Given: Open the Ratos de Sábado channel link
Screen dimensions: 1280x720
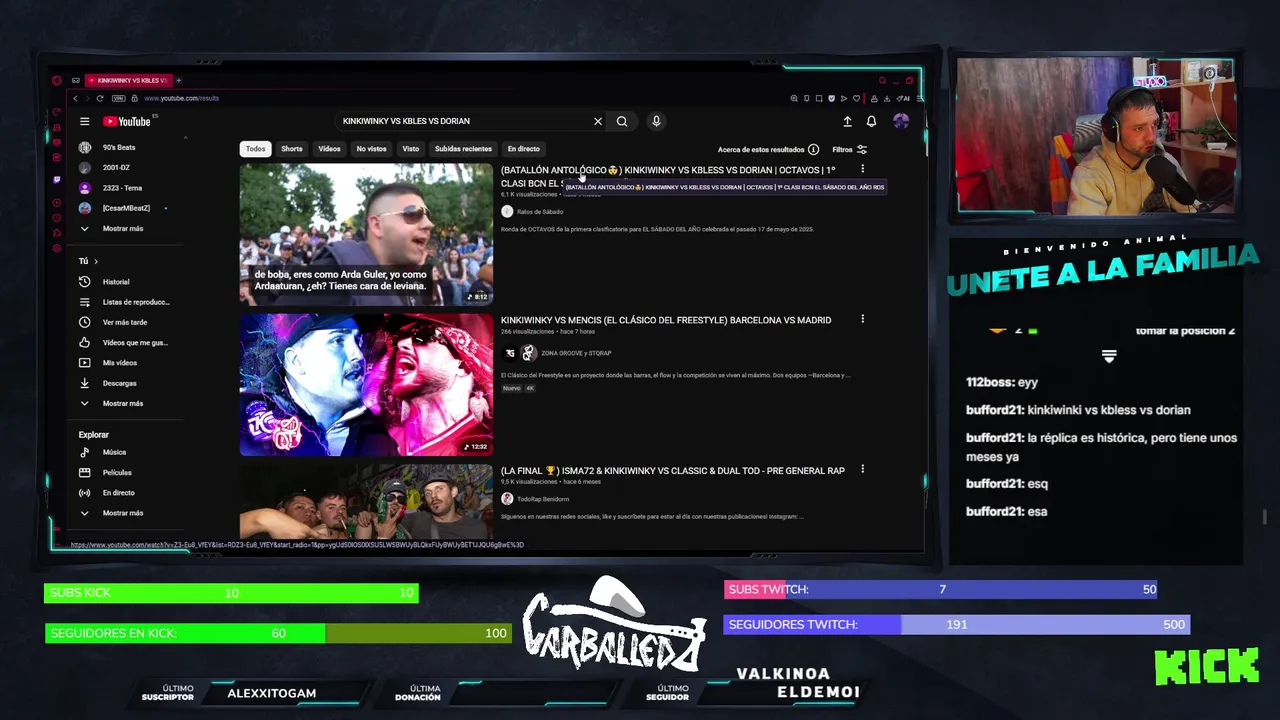Looking at the screenshot, I should click(x=540, y=212).
